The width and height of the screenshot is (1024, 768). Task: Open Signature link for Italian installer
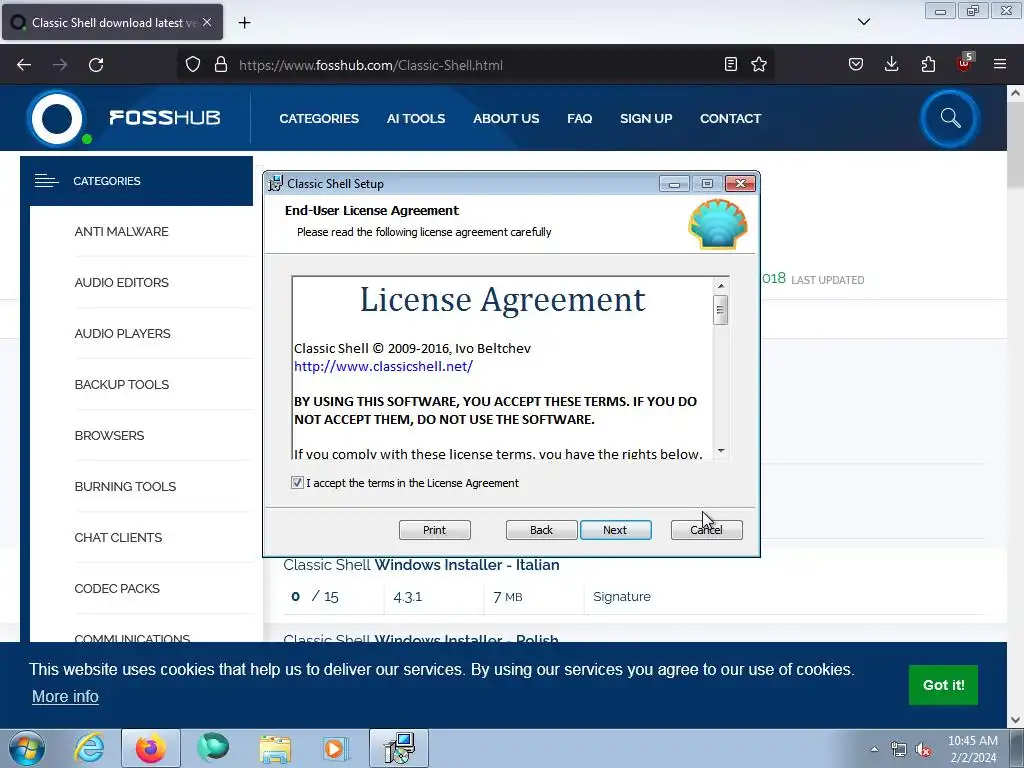pos(622,596)
